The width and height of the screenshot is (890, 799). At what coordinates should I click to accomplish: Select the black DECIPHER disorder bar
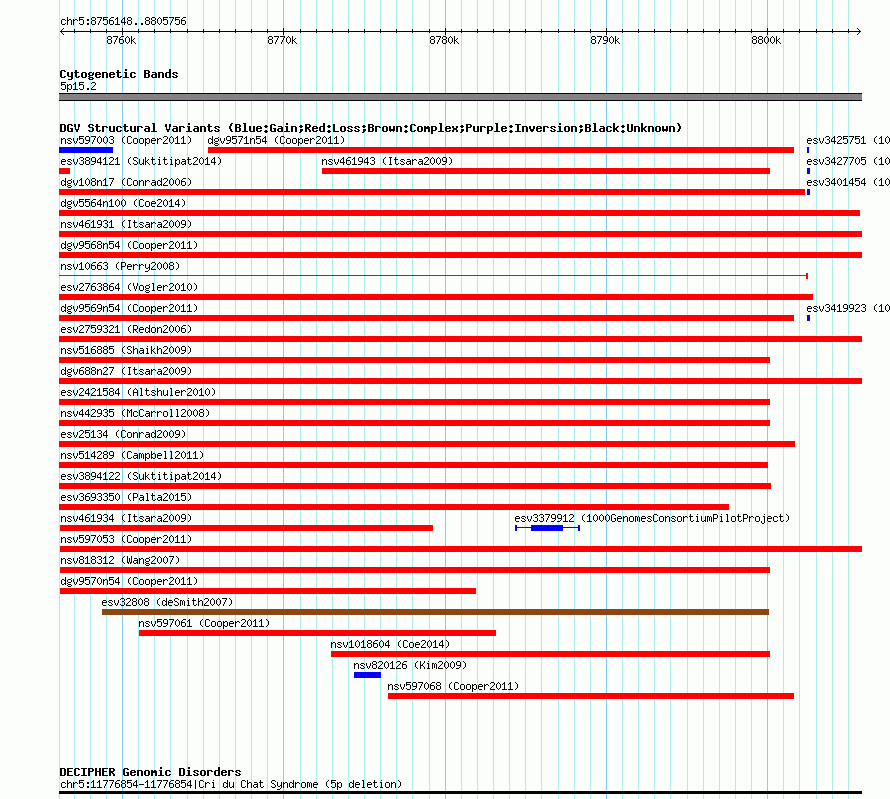click(x=460, y=793)
